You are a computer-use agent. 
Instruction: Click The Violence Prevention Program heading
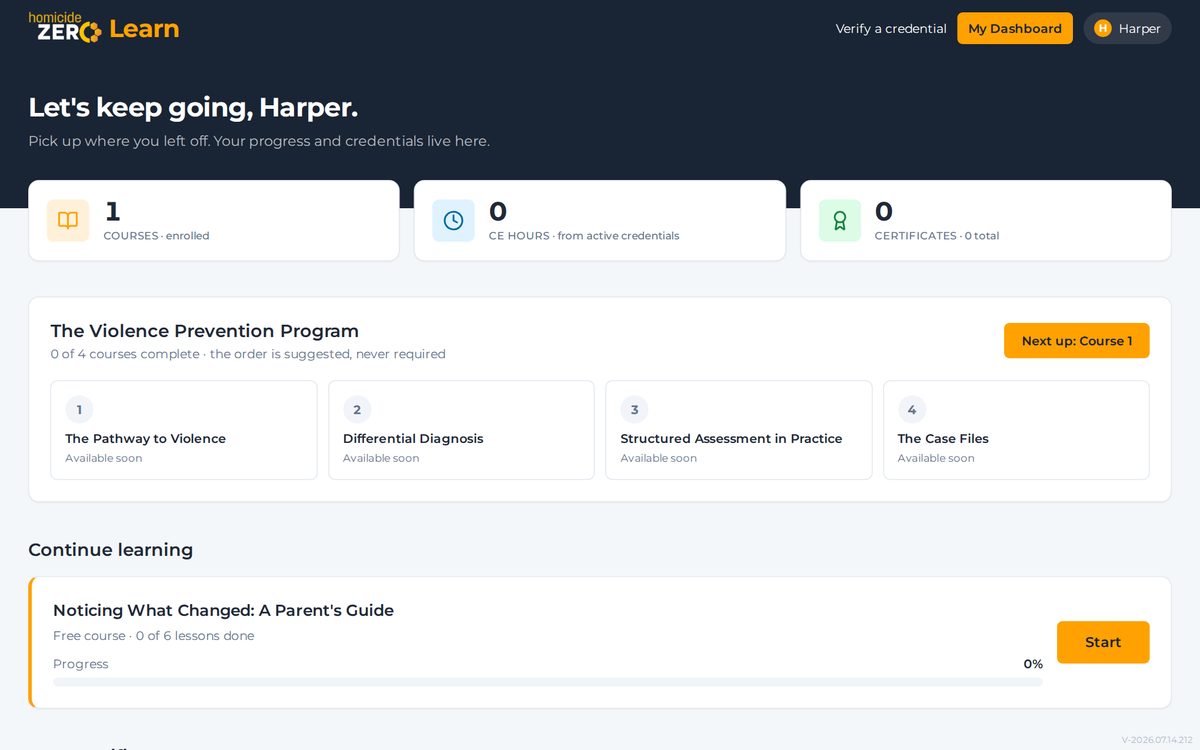[205, 331]
